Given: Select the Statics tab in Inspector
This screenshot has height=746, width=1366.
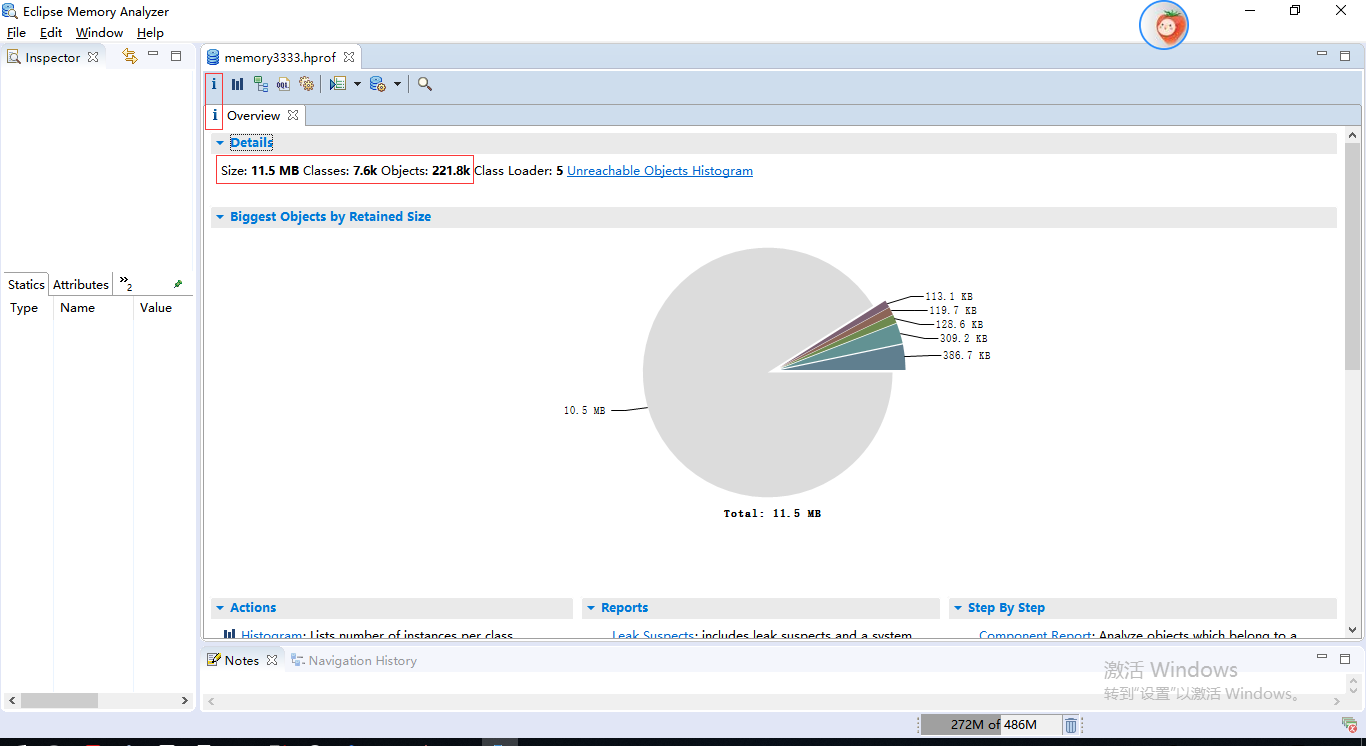Looking at the screenshot, I should coord(24,284).
